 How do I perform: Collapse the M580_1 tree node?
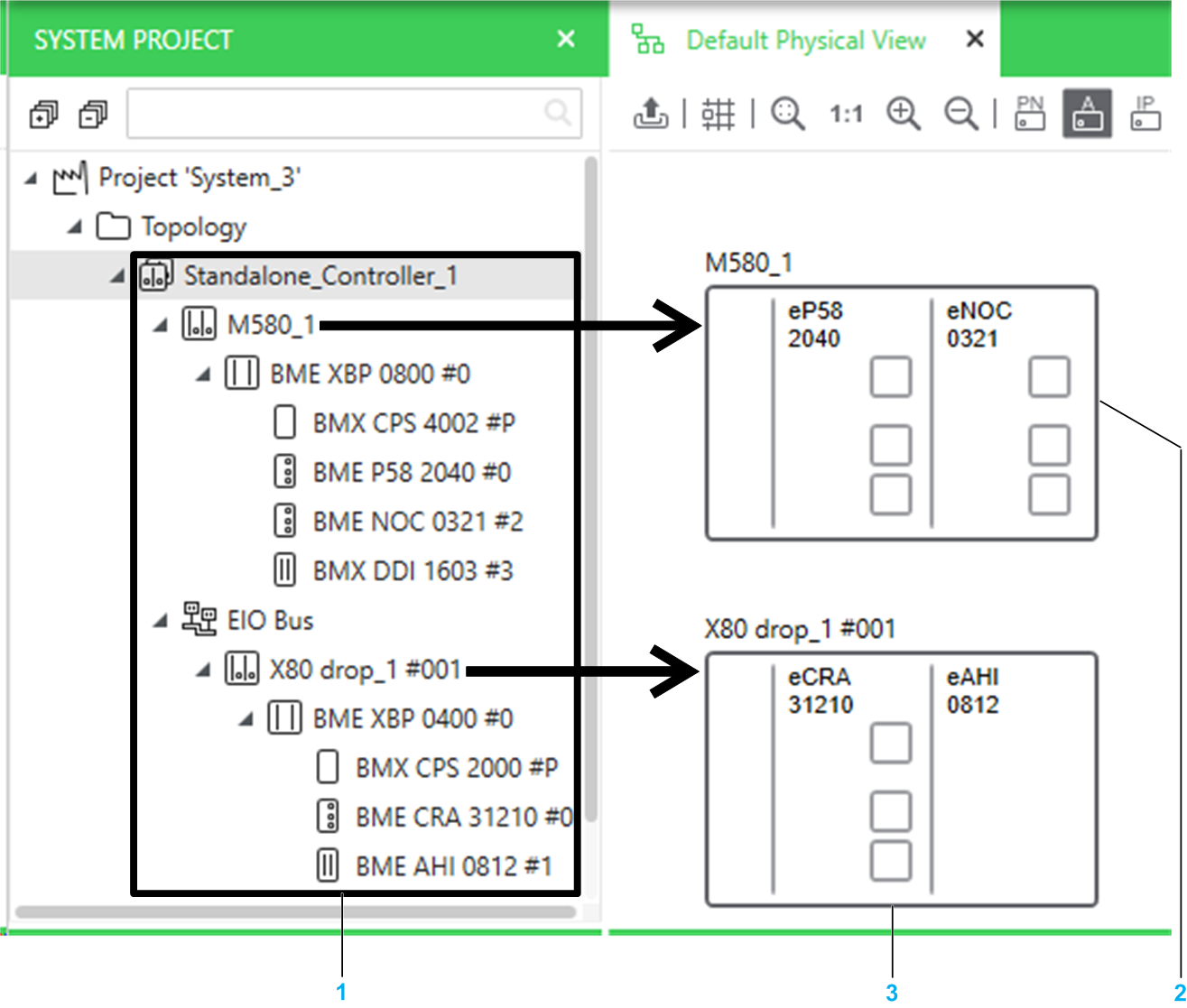point(160,326)
